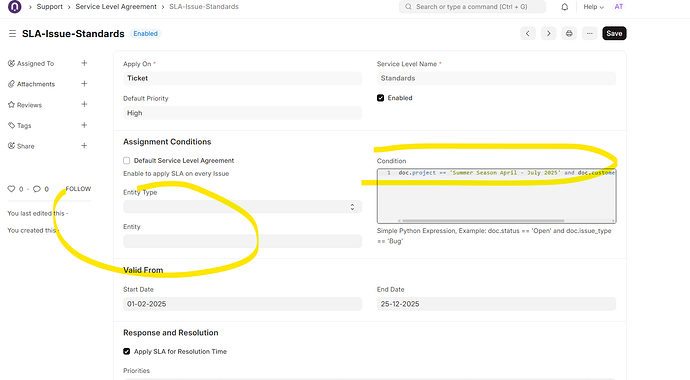This screenshot has width=690, height=380.
Task: Add an attachment with the plus icon
Action: pos(84,84)
